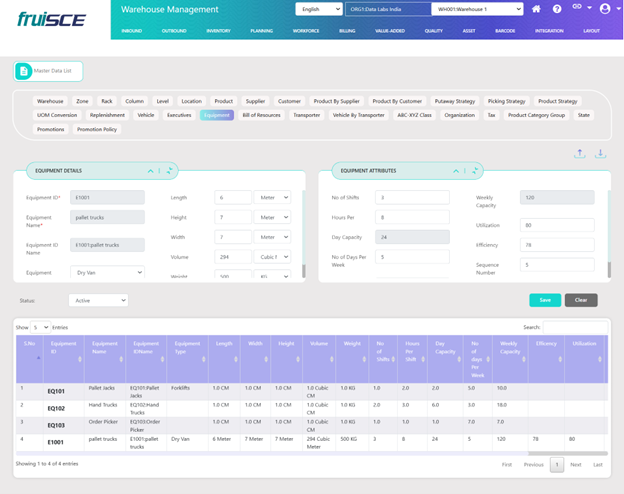Open the Warehouse 1 selector dropdown
The image size is (624, 494).
[x=477, y=9]
